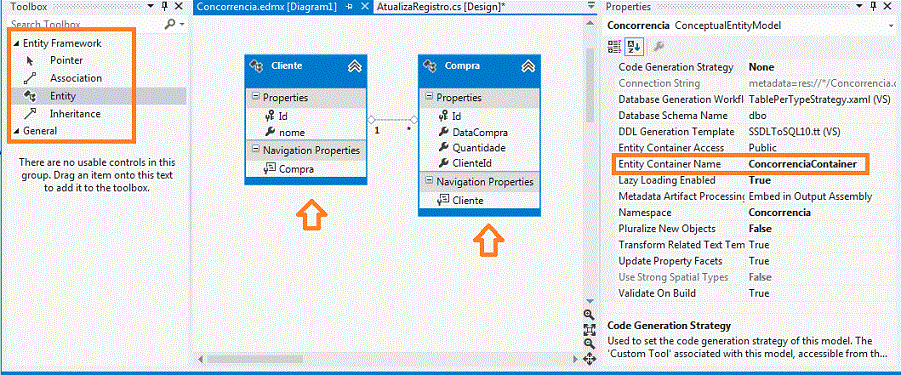The height and width of the screenshot is (375, 901).
Task: Click the Toolbox search magnifier icon
Action: tap(170, 24)
